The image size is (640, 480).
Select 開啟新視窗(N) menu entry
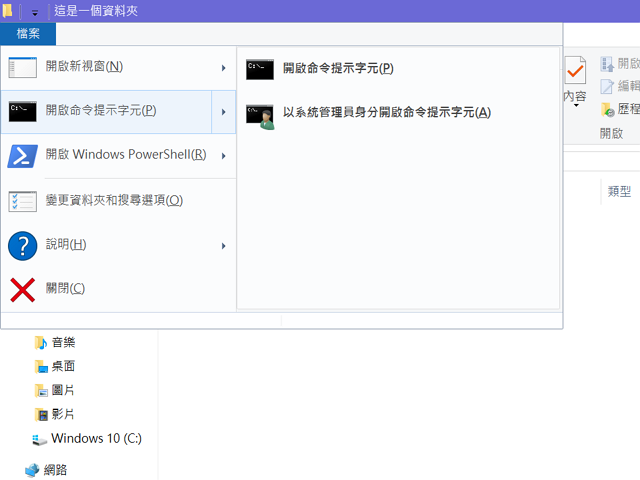tap(118, 68)
